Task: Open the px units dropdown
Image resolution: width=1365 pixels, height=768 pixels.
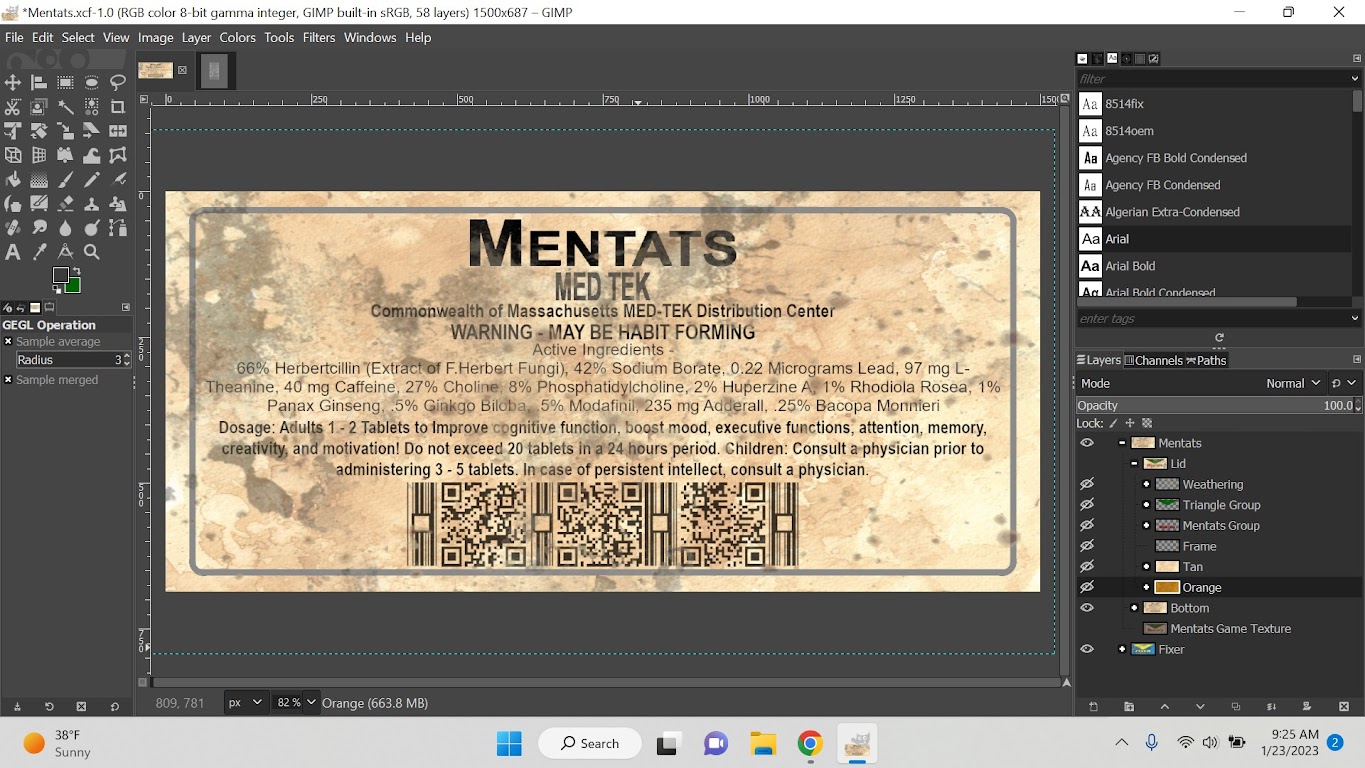Action: (246, 703)
